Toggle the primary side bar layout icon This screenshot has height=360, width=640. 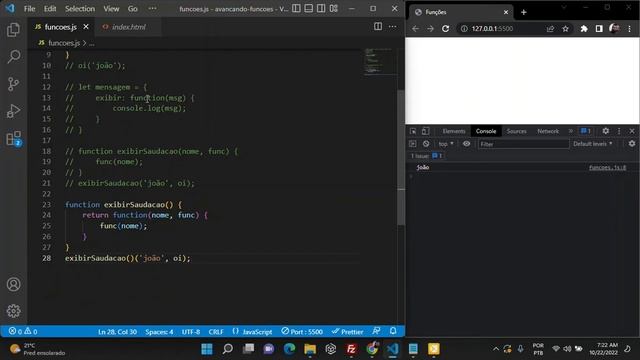coord(296,8)
